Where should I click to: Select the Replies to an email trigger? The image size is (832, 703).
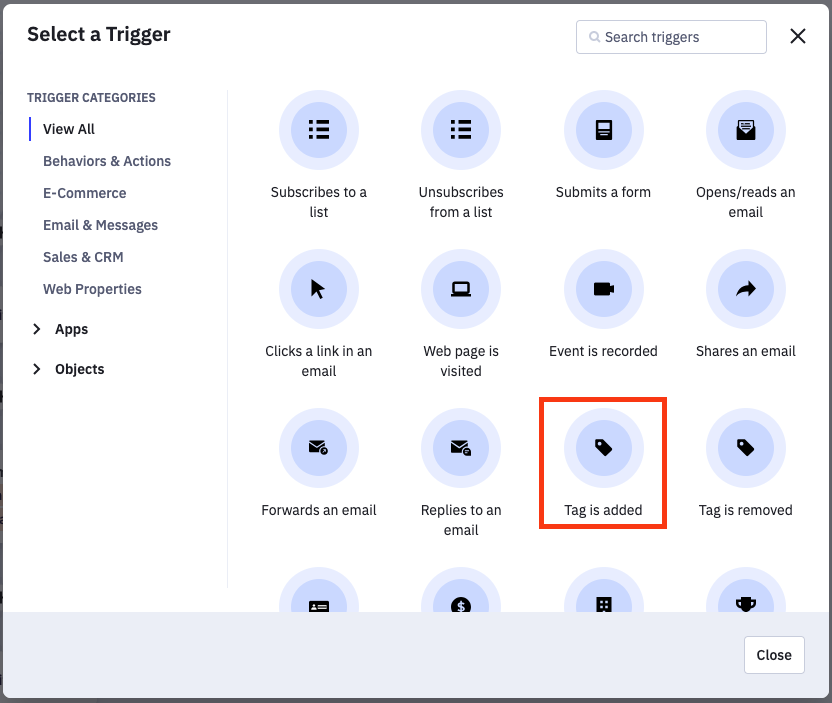461,448
